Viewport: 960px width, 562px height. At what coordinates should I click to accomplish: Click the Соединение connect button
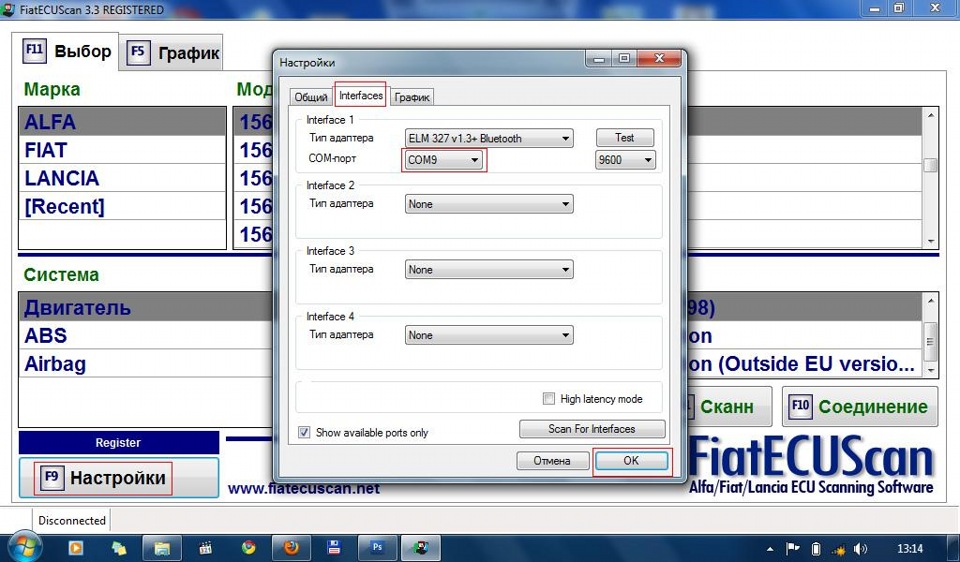[x=860, y=406]
